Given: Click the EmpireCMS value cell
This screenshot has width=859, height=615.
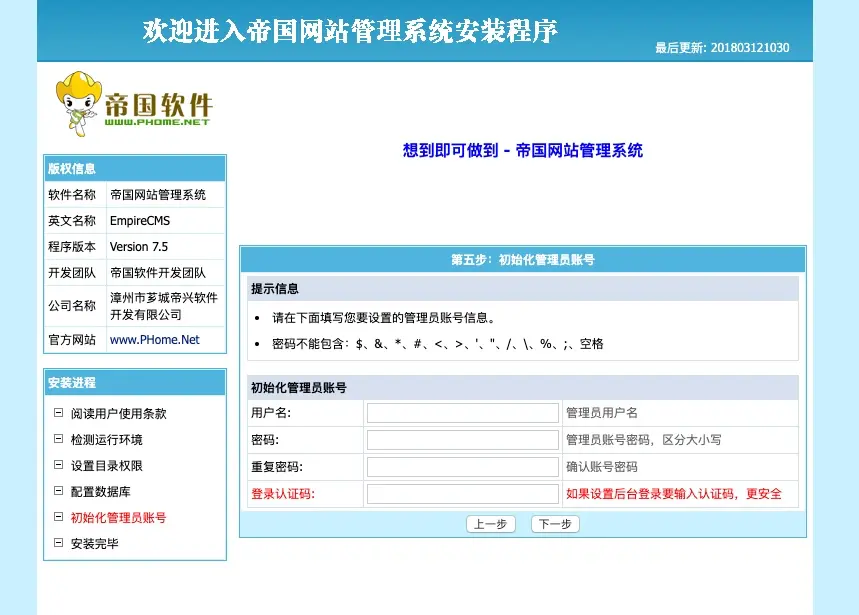Looking at the screenshot, I should [x=165, y=221].
